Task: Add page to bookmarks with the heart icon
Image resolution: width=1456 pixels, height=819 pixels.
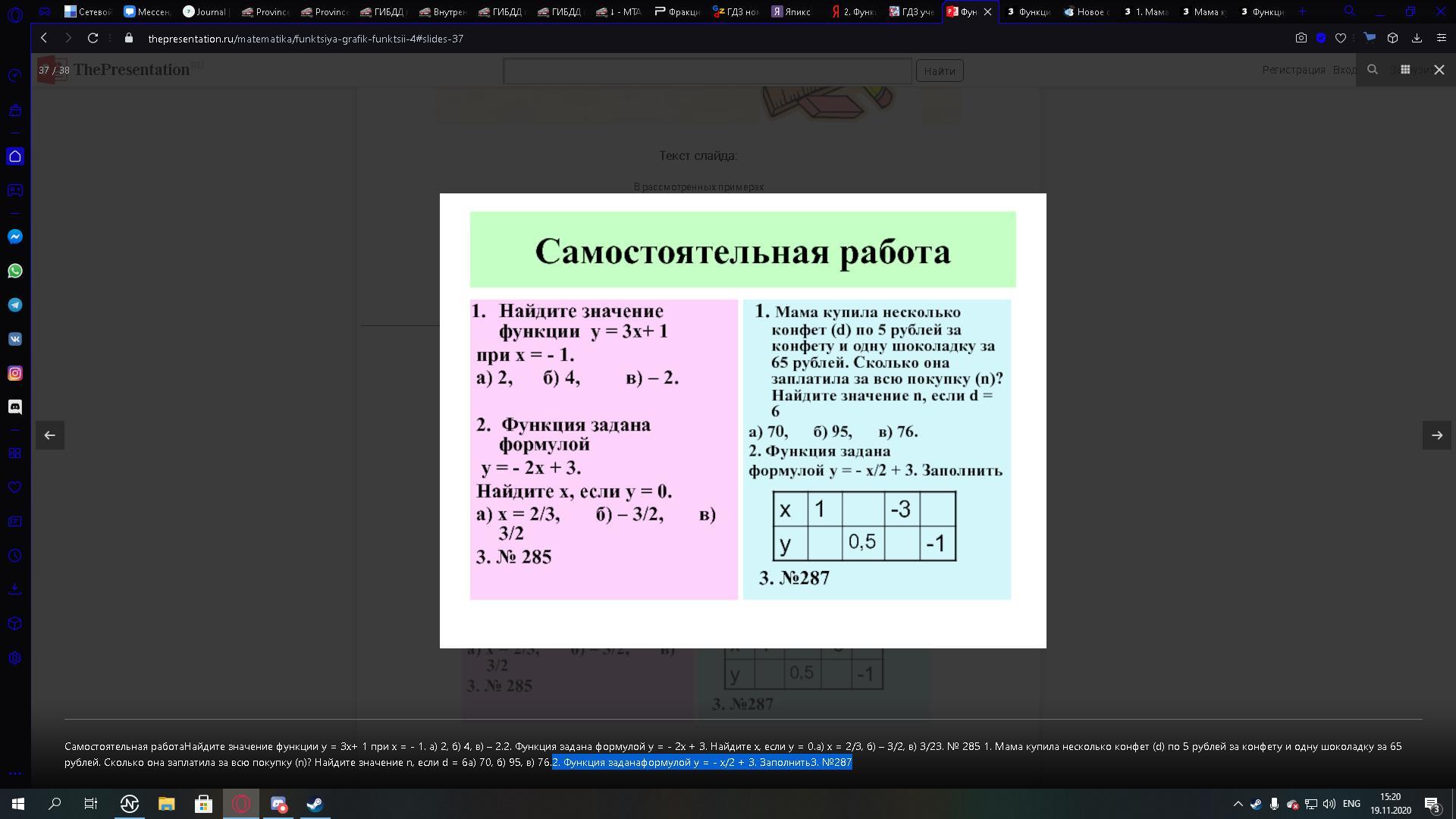Action: (1341, 38)
